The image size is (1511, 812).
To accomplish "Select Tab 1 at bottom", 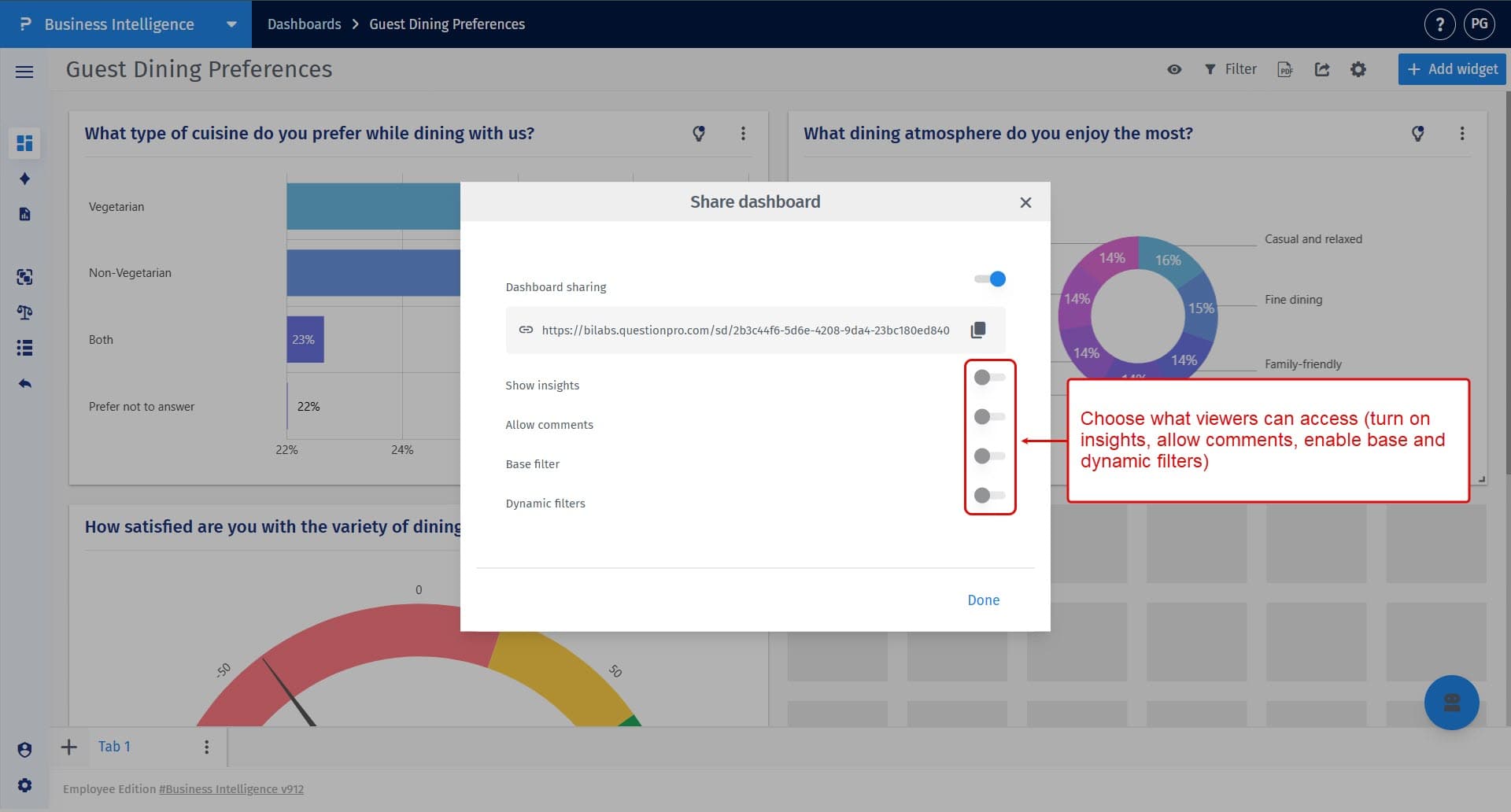I will tap(114, 746).
